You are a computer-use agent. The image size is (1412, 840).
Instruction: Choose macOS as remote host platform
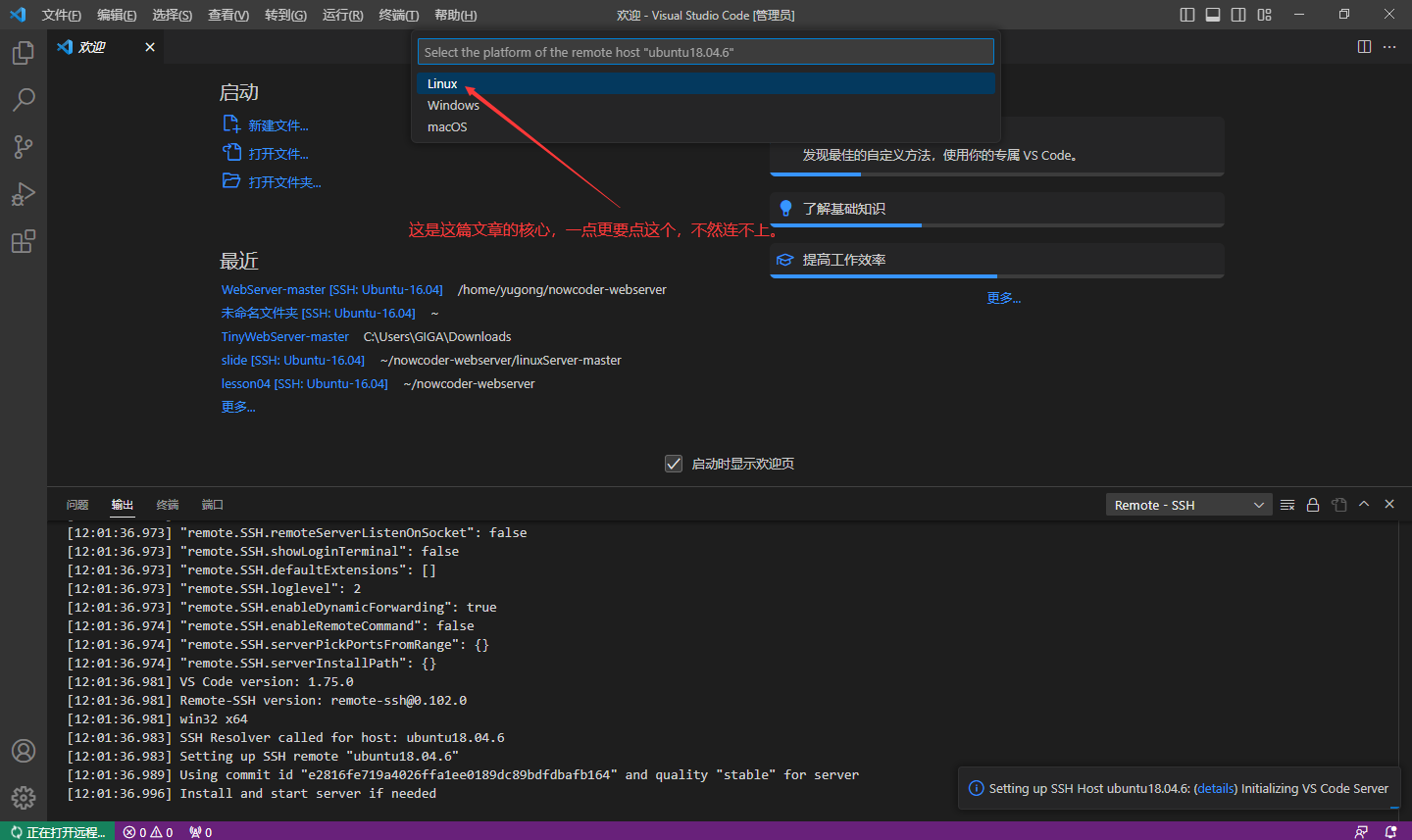[x=706, y=126]
